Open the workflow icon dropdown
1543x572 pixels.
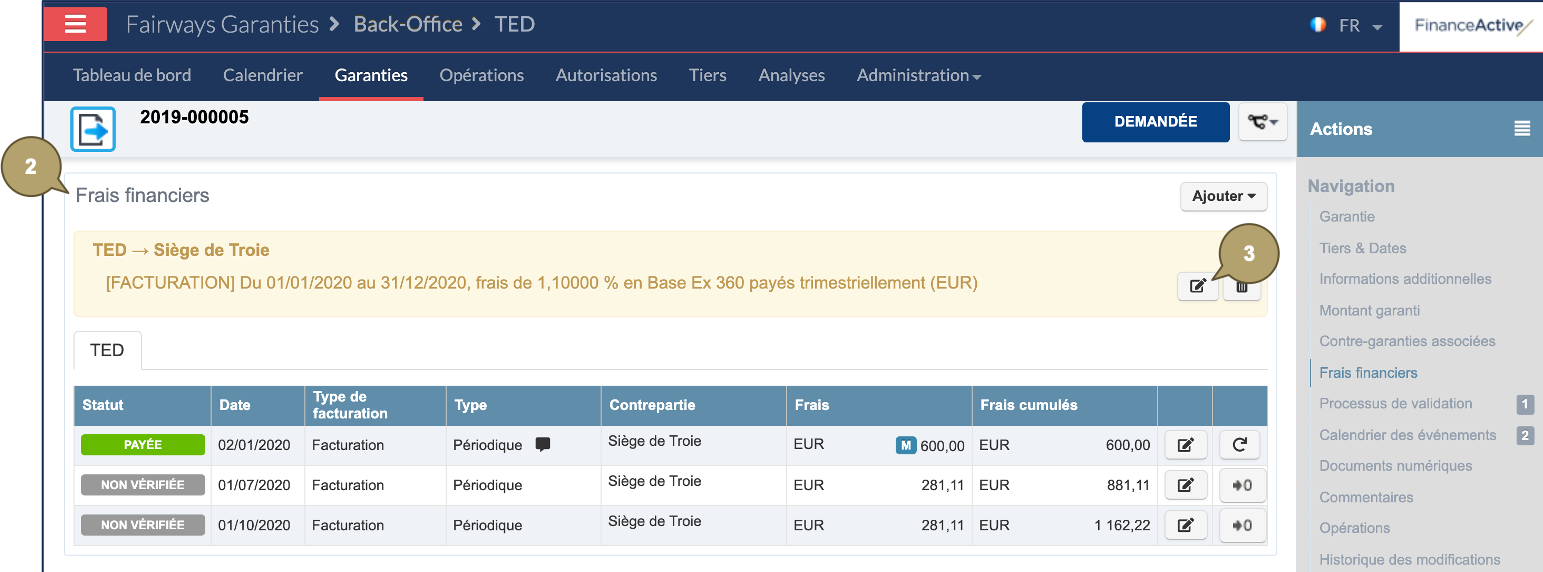[x=1262, y=121]
